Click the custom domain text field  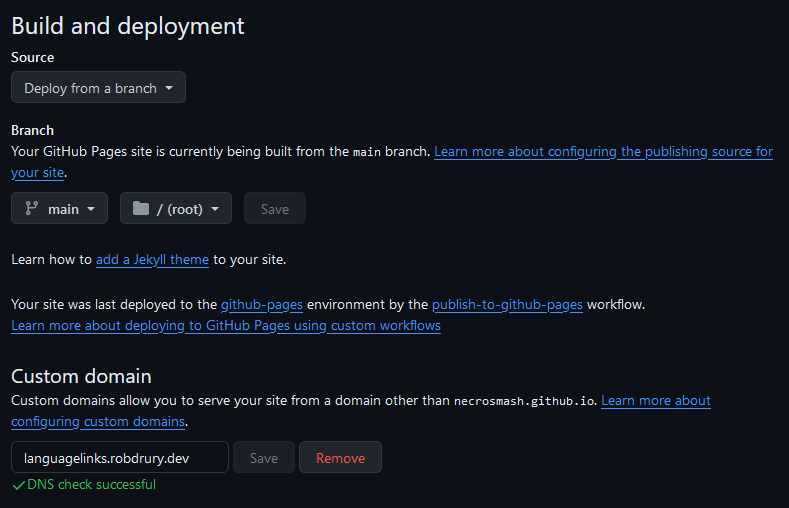click(120, 458)
